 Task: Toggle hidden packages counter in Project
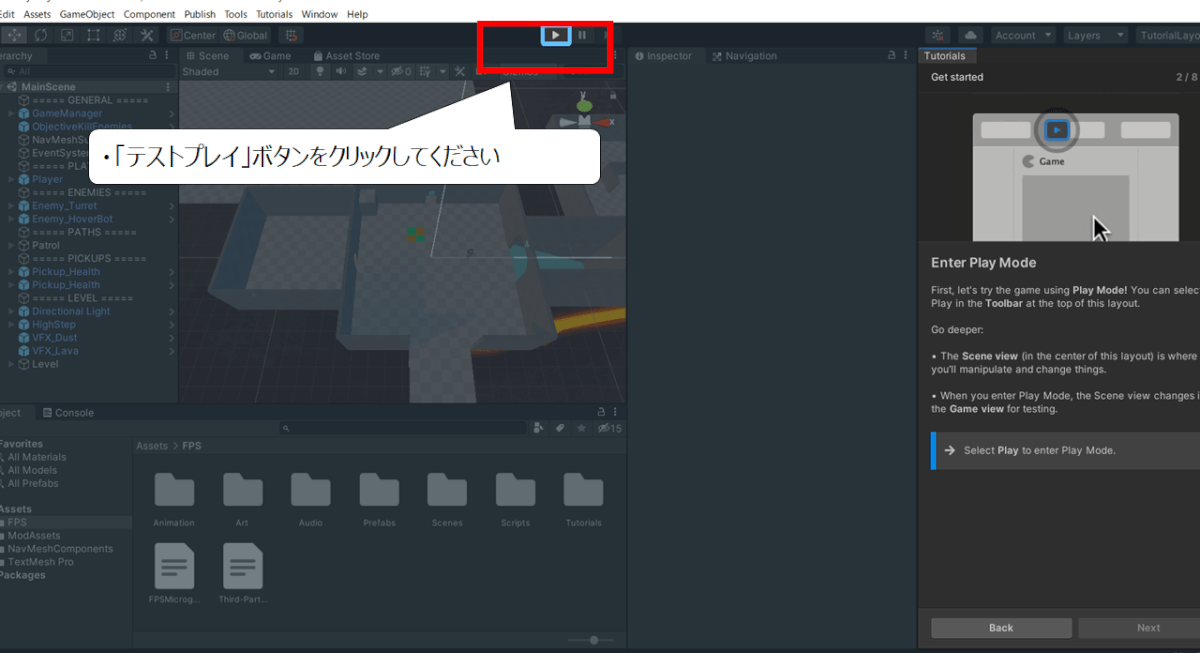(x=609, y=428)
